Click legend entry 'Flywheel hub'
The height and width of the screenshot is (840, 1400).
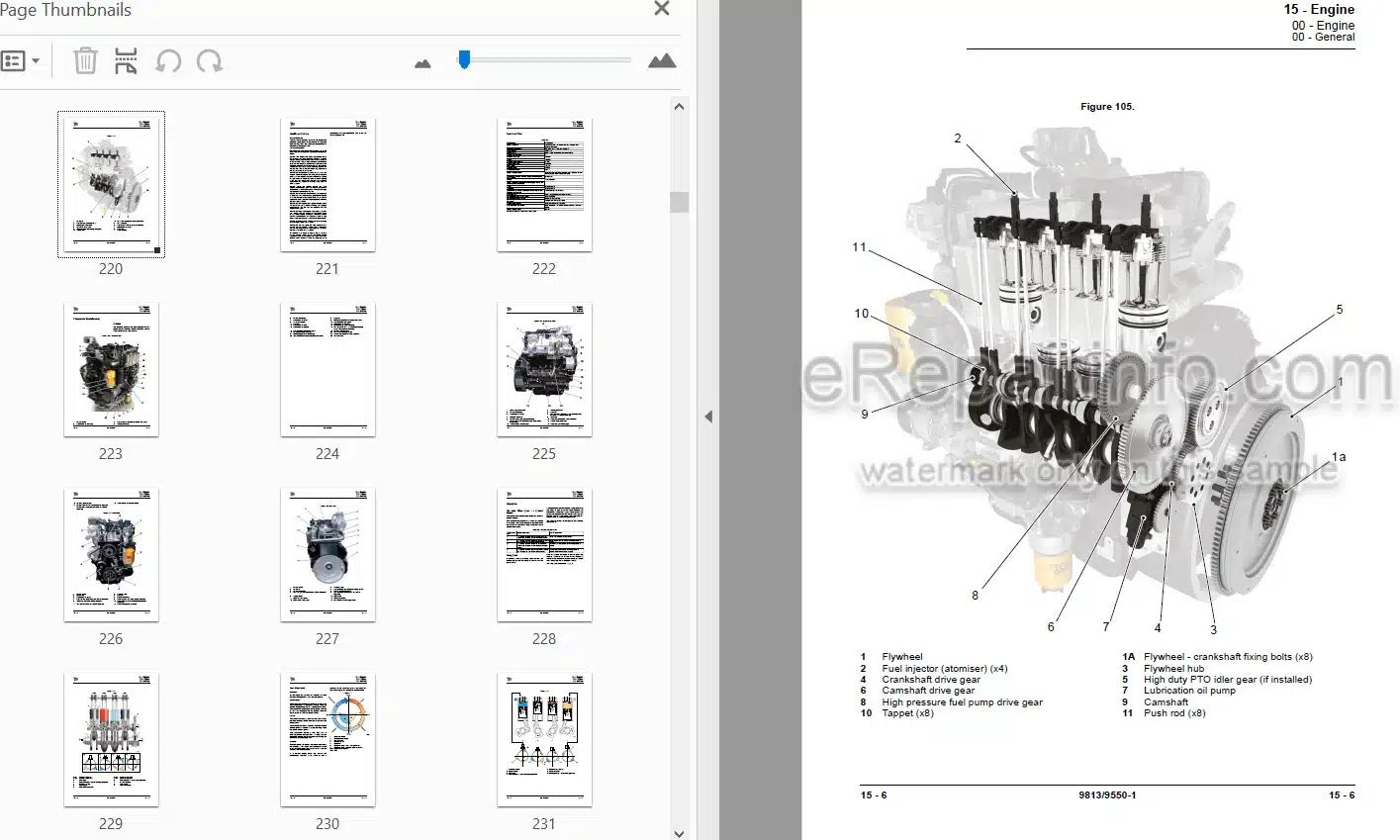[1173, 668]
